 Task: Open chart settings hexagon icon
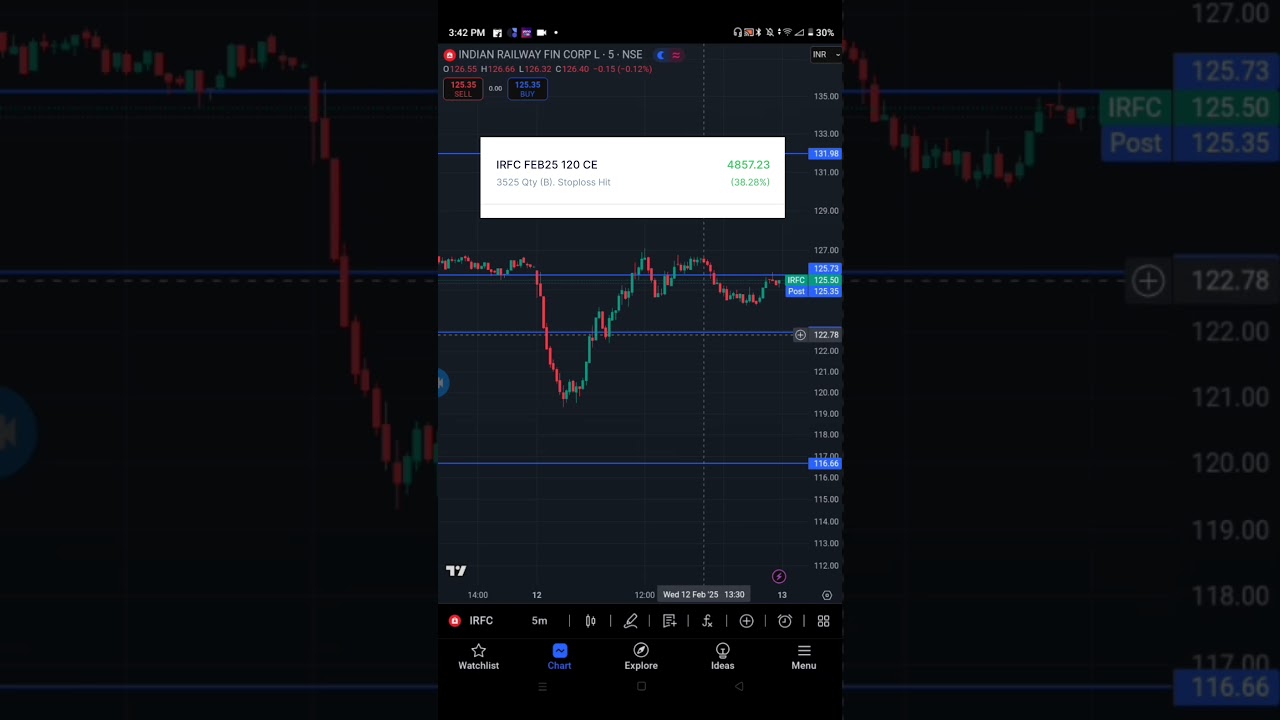827,595
